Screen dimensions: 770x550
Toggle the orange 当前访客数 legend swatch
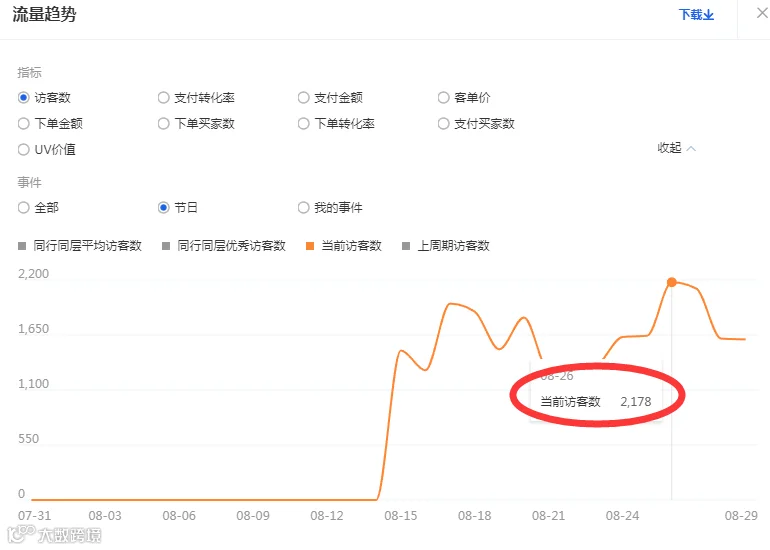[x=310, y=246]
